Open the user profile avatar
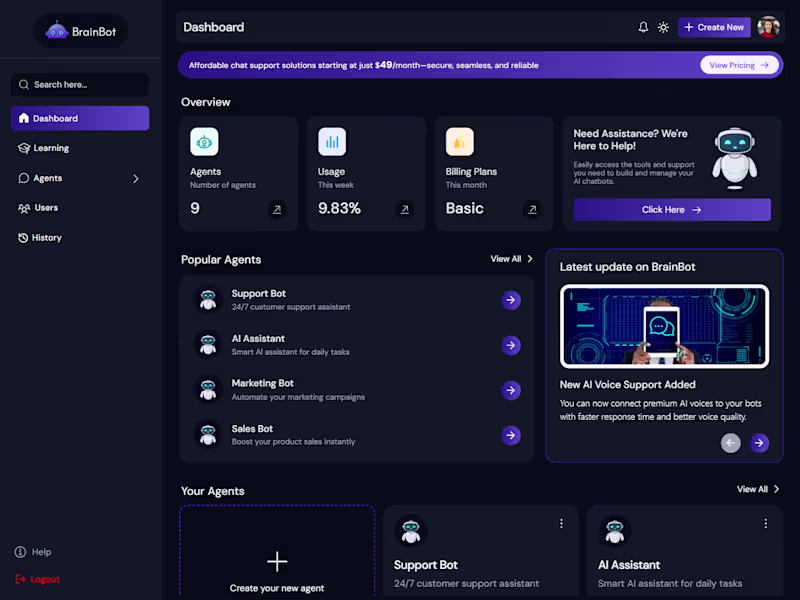 coord(768,27)
